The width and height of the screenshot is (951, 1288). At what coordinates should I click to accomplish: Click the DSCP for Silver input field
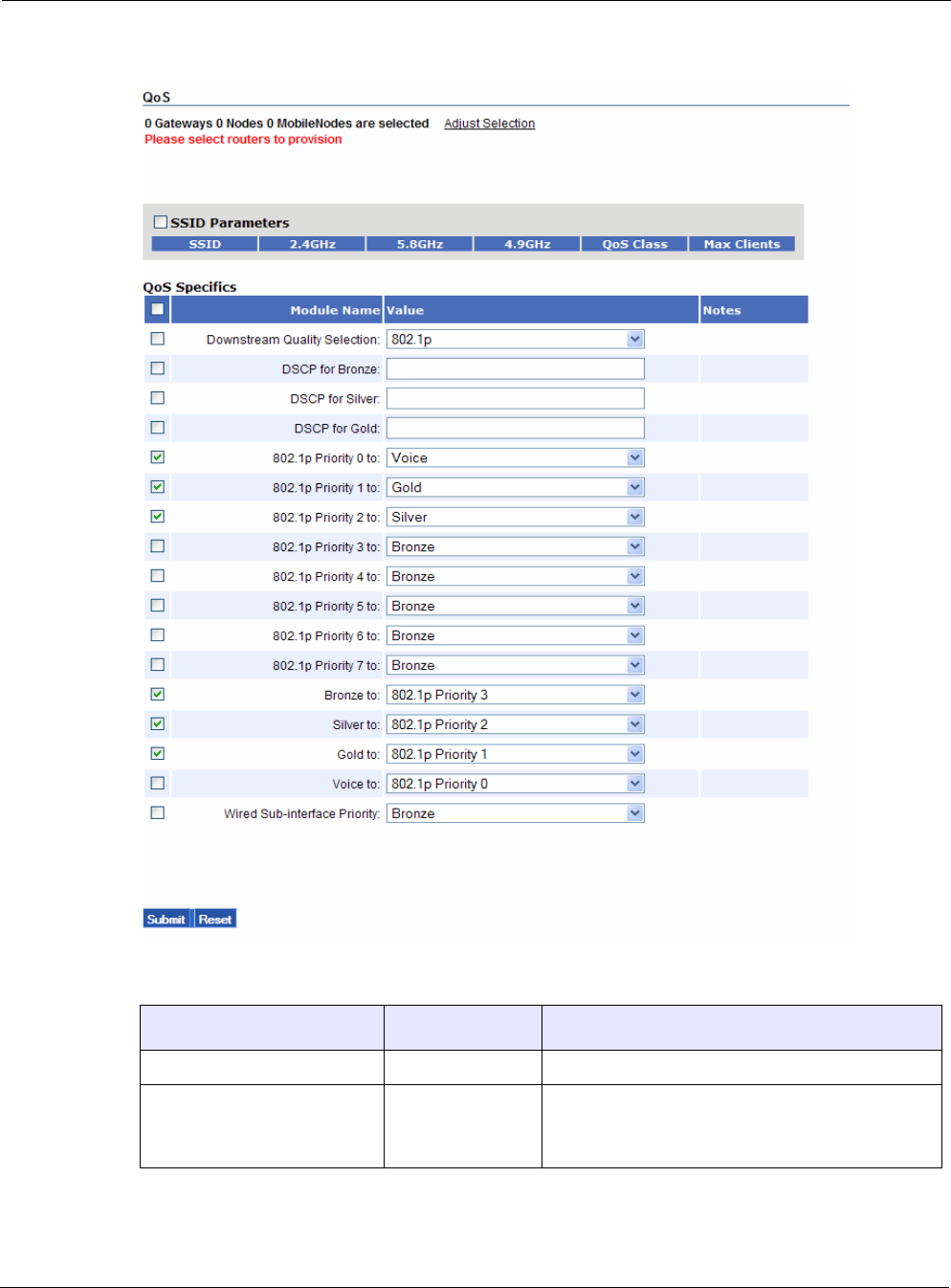(515, 399)
